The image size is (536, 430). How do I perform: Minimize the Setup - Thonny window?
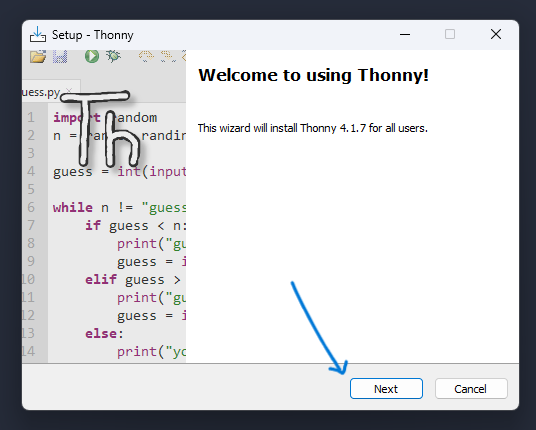[405, 35]
